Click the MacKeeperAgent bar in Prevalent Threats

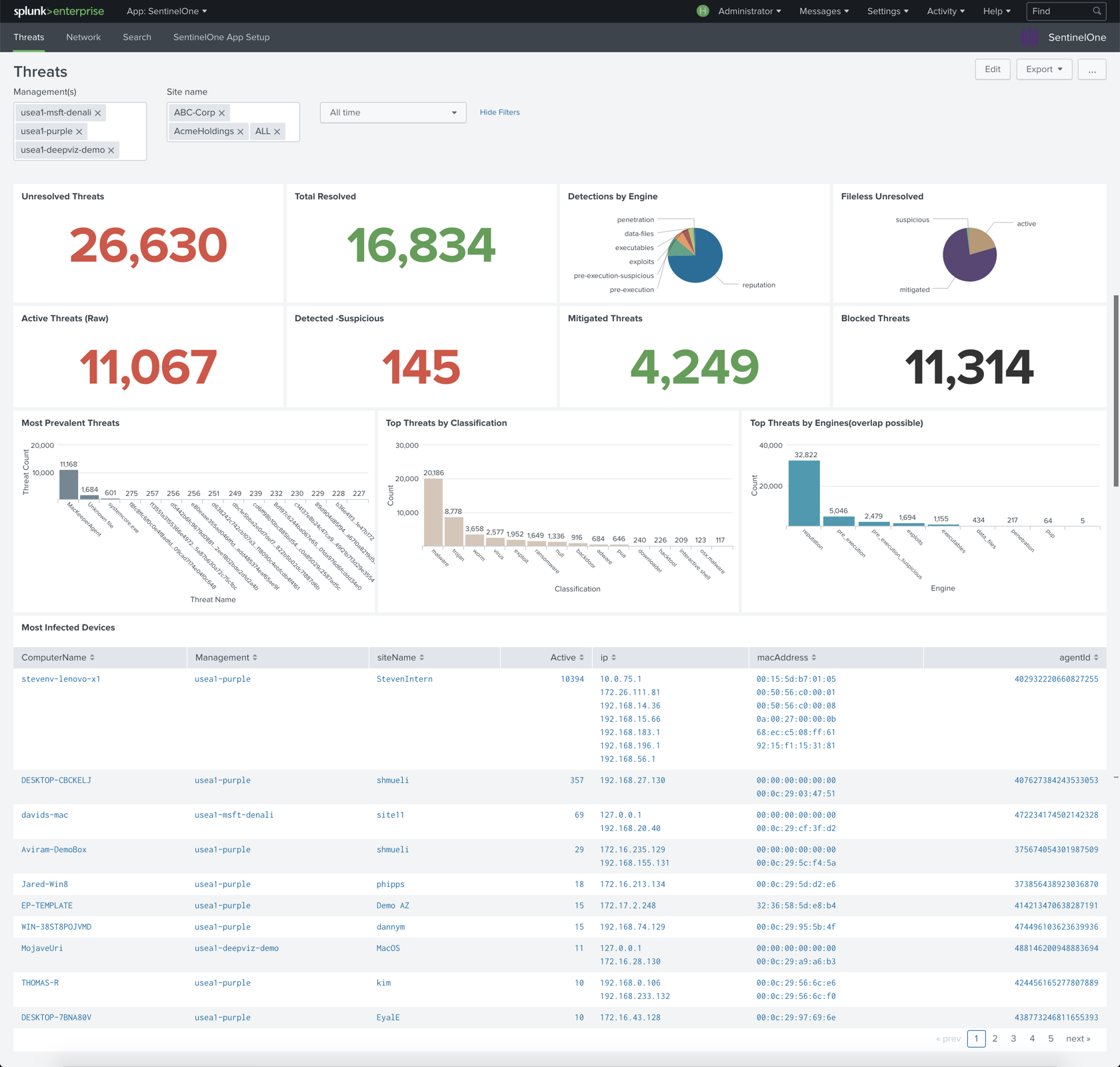click(x=69, y=485)
